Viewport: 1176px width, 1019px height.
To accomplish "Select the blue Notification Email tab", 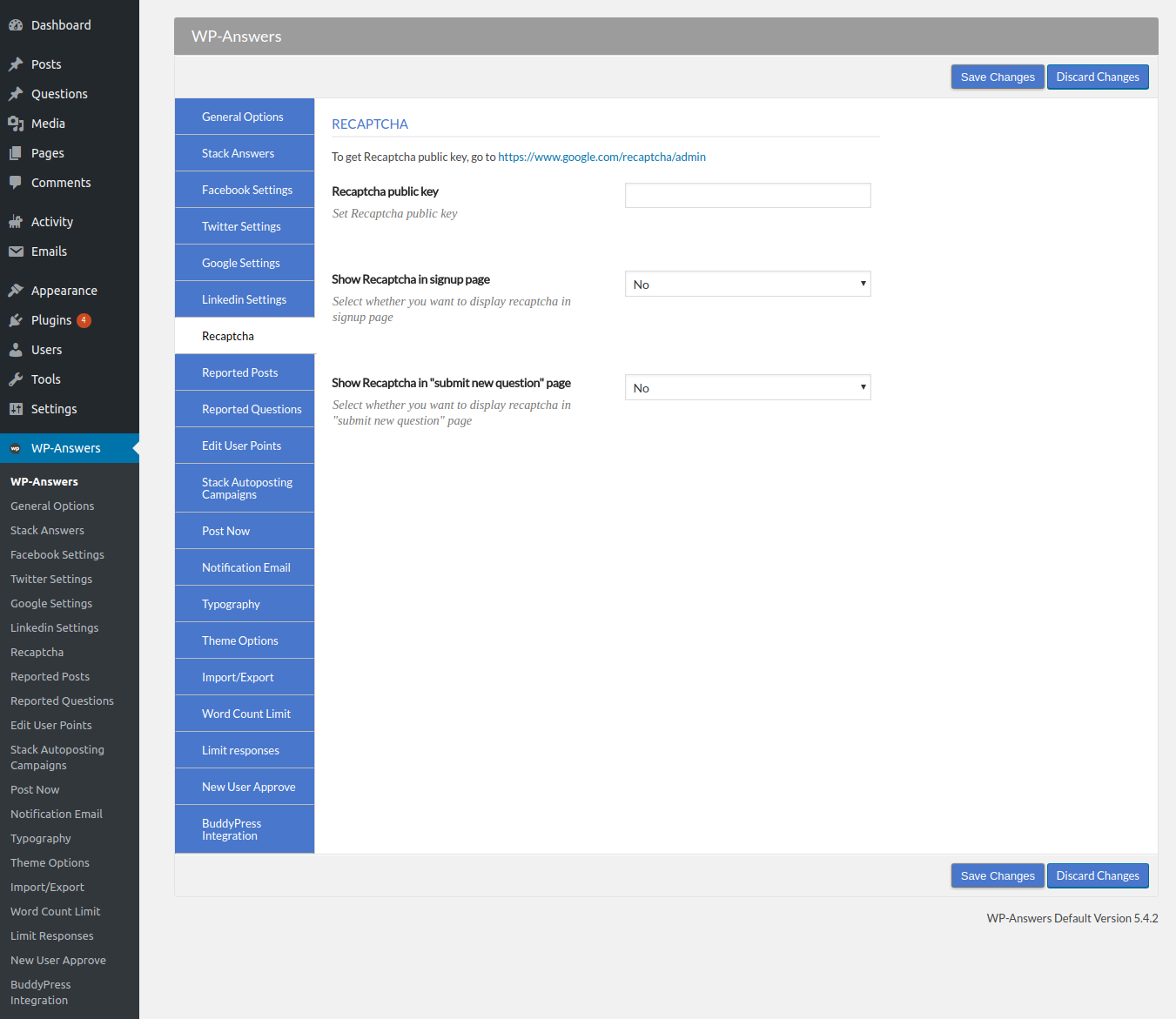I will coord(245,567).
